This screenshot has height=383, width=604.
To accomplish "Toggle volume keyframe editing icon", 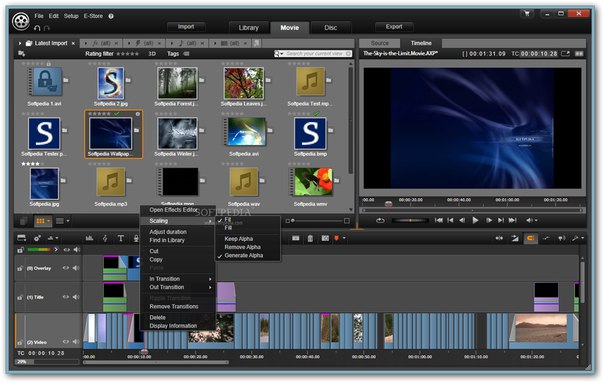I will (546, 239).
